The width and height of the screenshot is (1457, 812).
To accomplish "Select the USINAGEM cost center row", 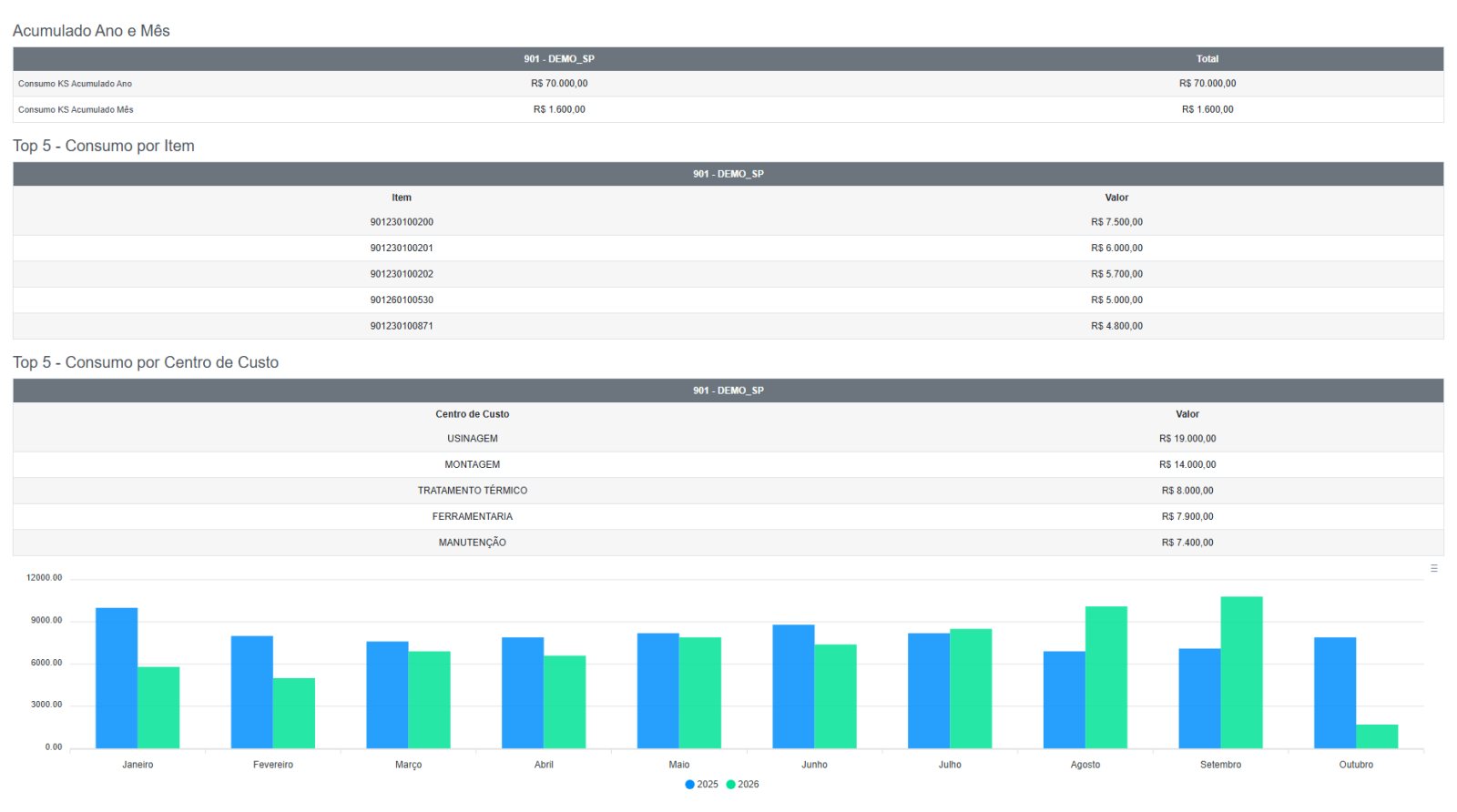I will tap(728, 439).
